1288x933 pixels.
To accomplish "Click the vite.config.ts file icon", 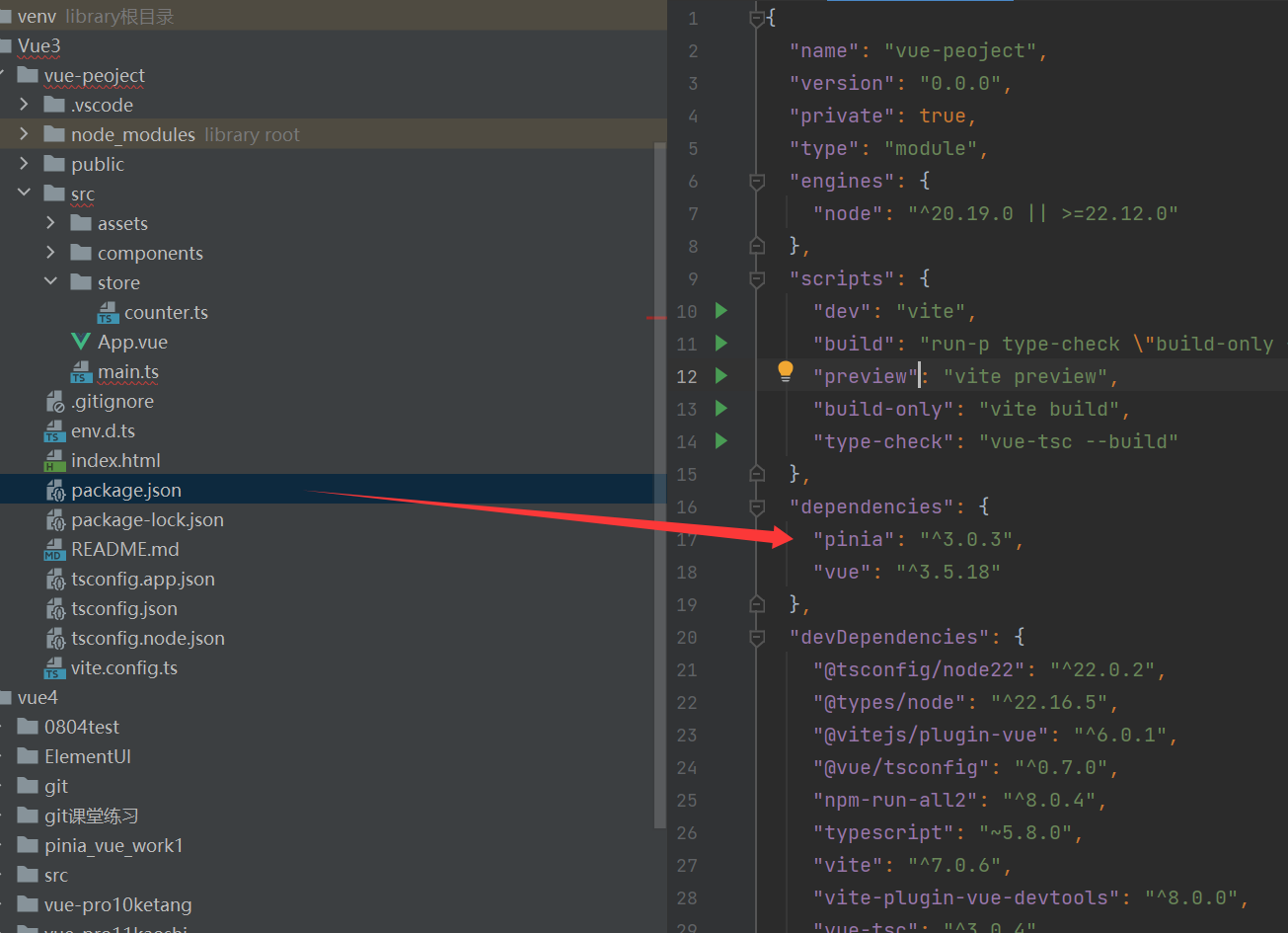I will pyautogui.click(x=54, y=668).
